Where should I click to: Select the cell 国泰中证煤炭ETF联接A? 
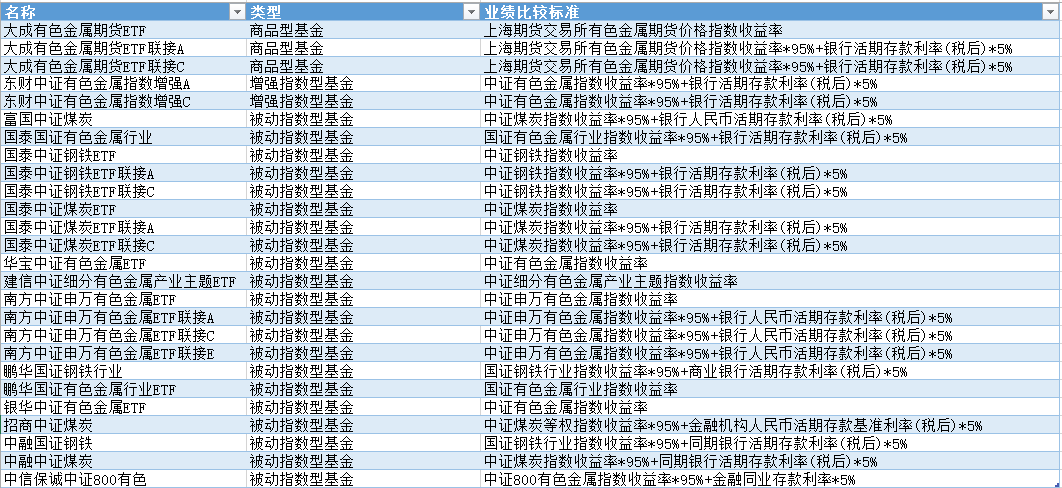123,227
